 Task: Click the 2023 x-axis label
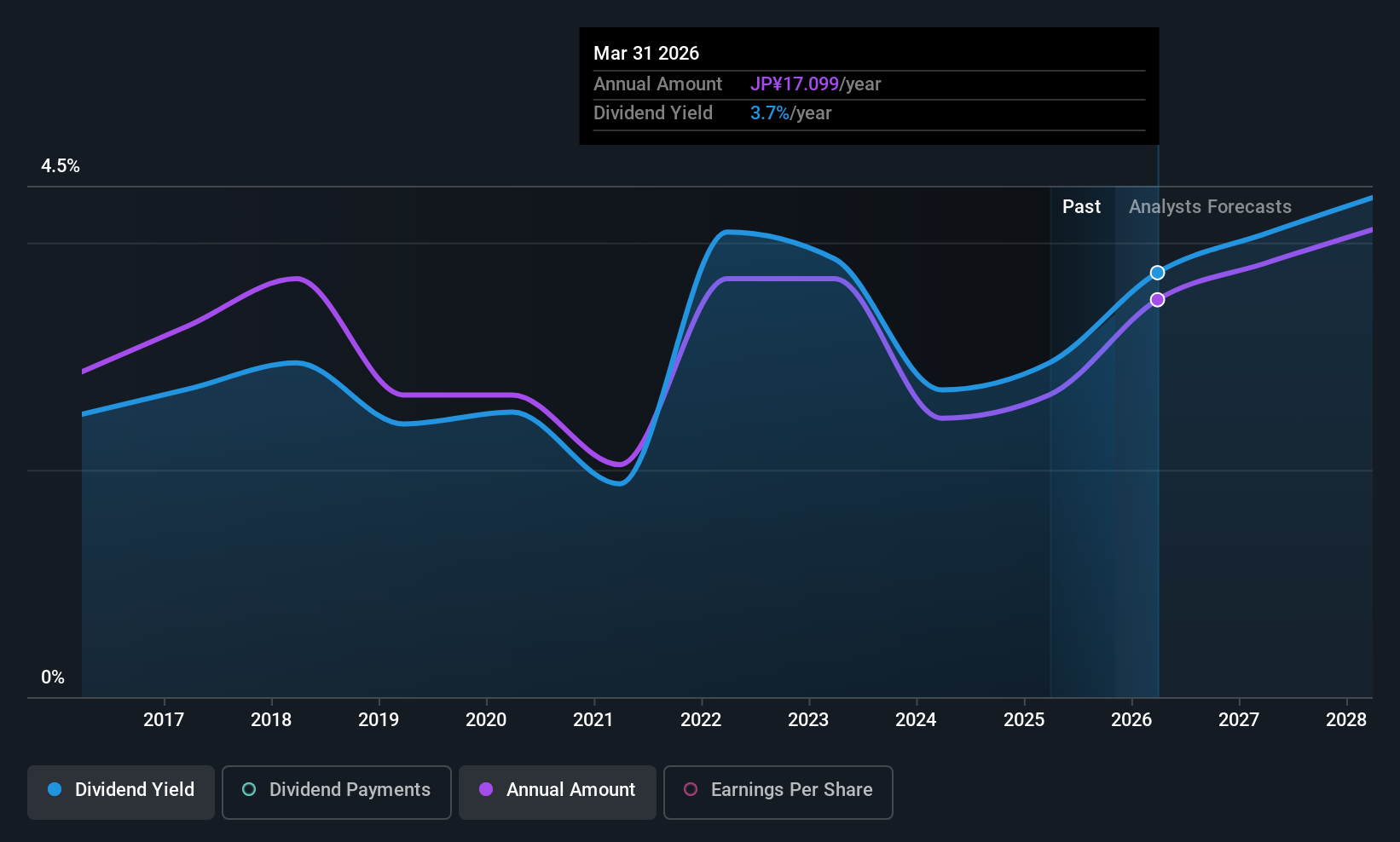[808, 720]
